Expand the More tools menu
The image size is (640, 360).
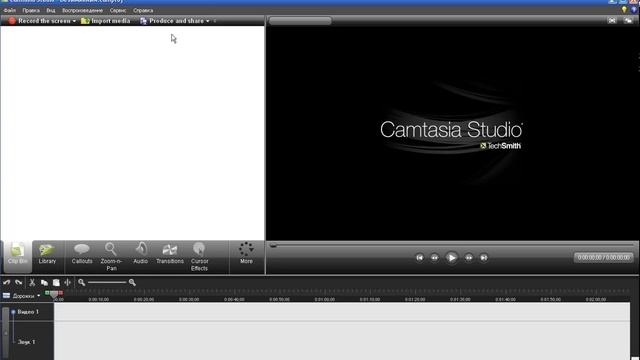pos(246,253)
